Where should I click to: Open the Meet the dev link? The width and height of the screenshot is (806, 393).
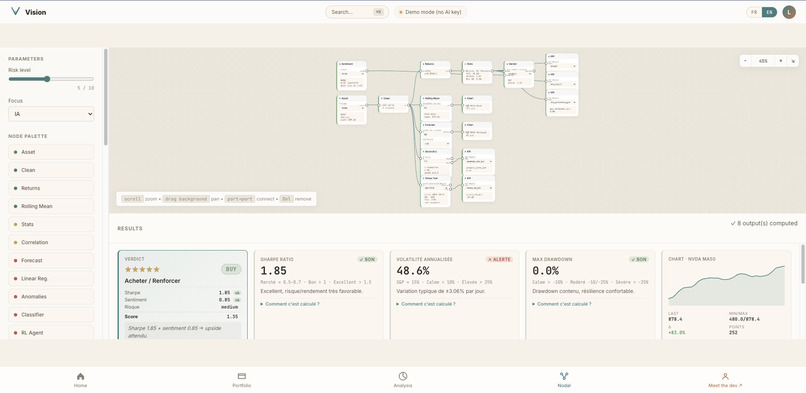[x=725, y=380]
